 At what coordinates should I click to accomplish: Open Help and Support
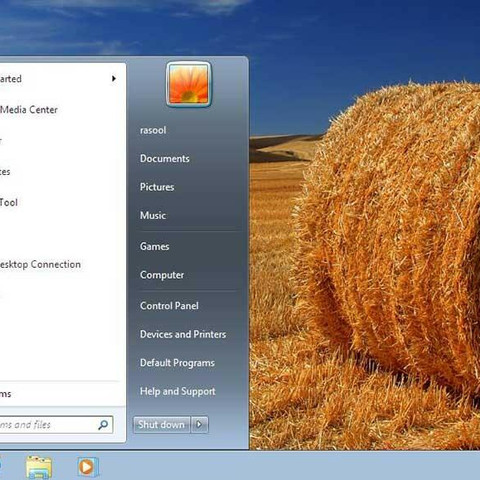coord(178,391)
